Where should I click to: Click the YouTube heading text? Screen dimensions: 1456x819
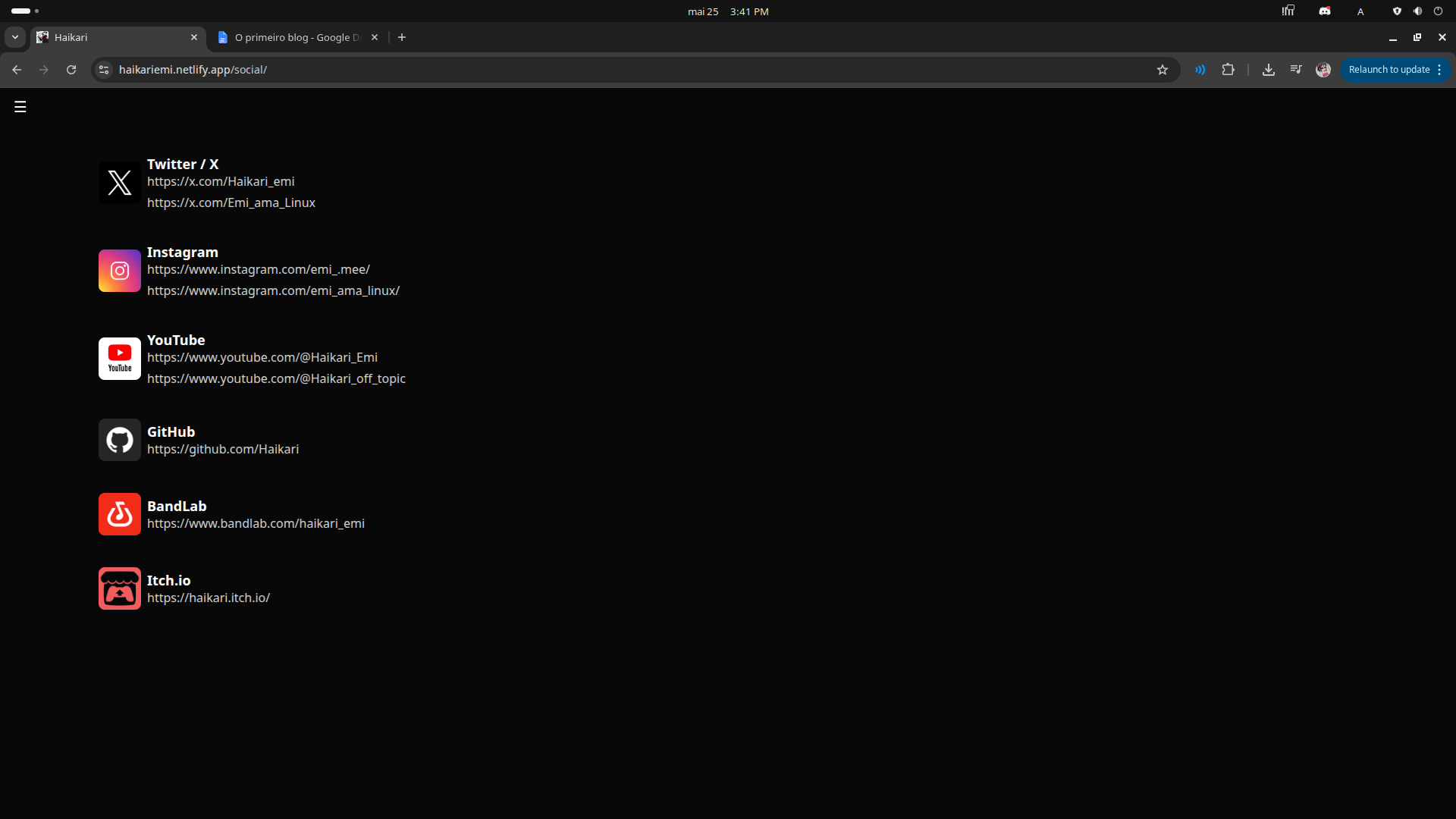click(176, 340)
